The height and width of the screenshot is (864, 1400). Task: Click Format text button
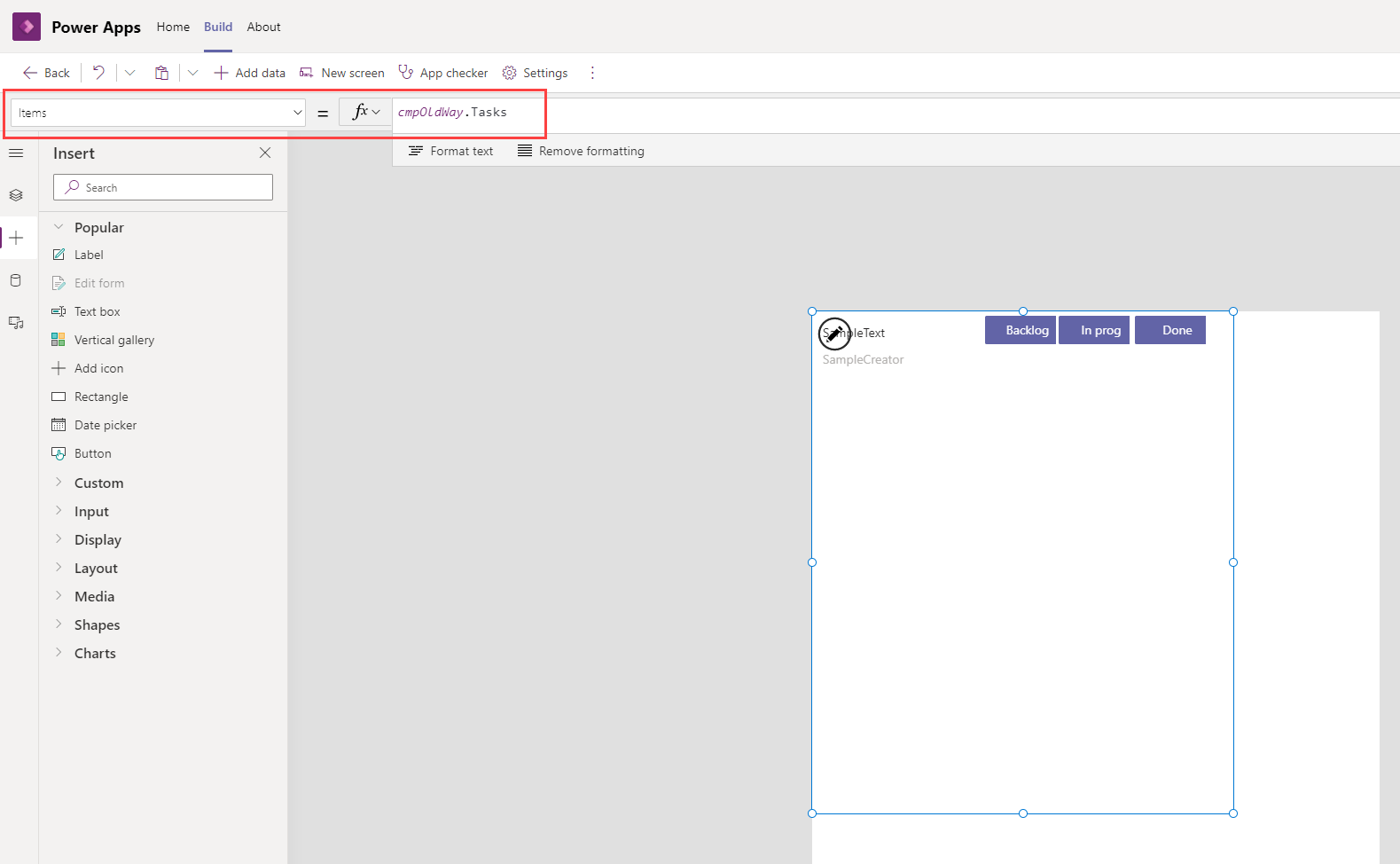click(450, 151)
